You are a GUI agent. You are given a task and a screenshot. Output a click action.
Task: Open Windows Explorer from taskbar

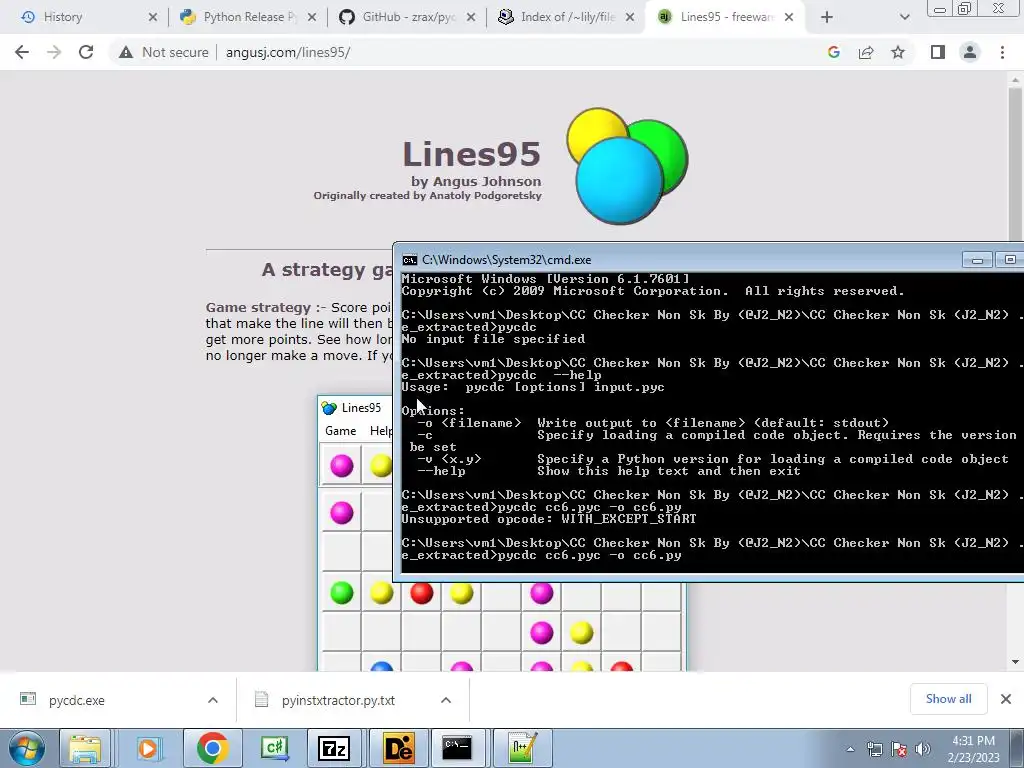[x=86, y=748]
